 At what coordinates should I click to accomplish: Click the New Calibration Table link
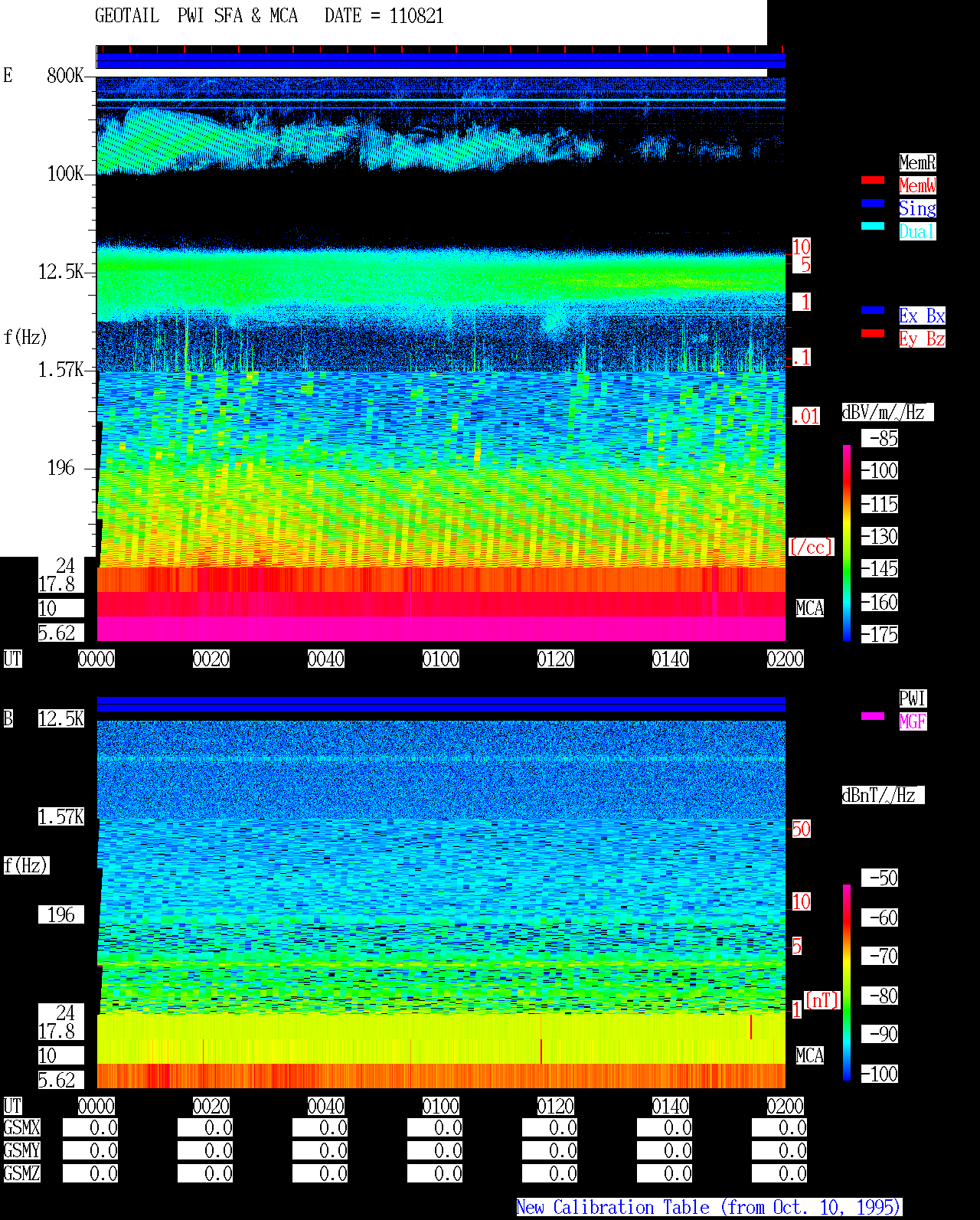click(709, 1207)
